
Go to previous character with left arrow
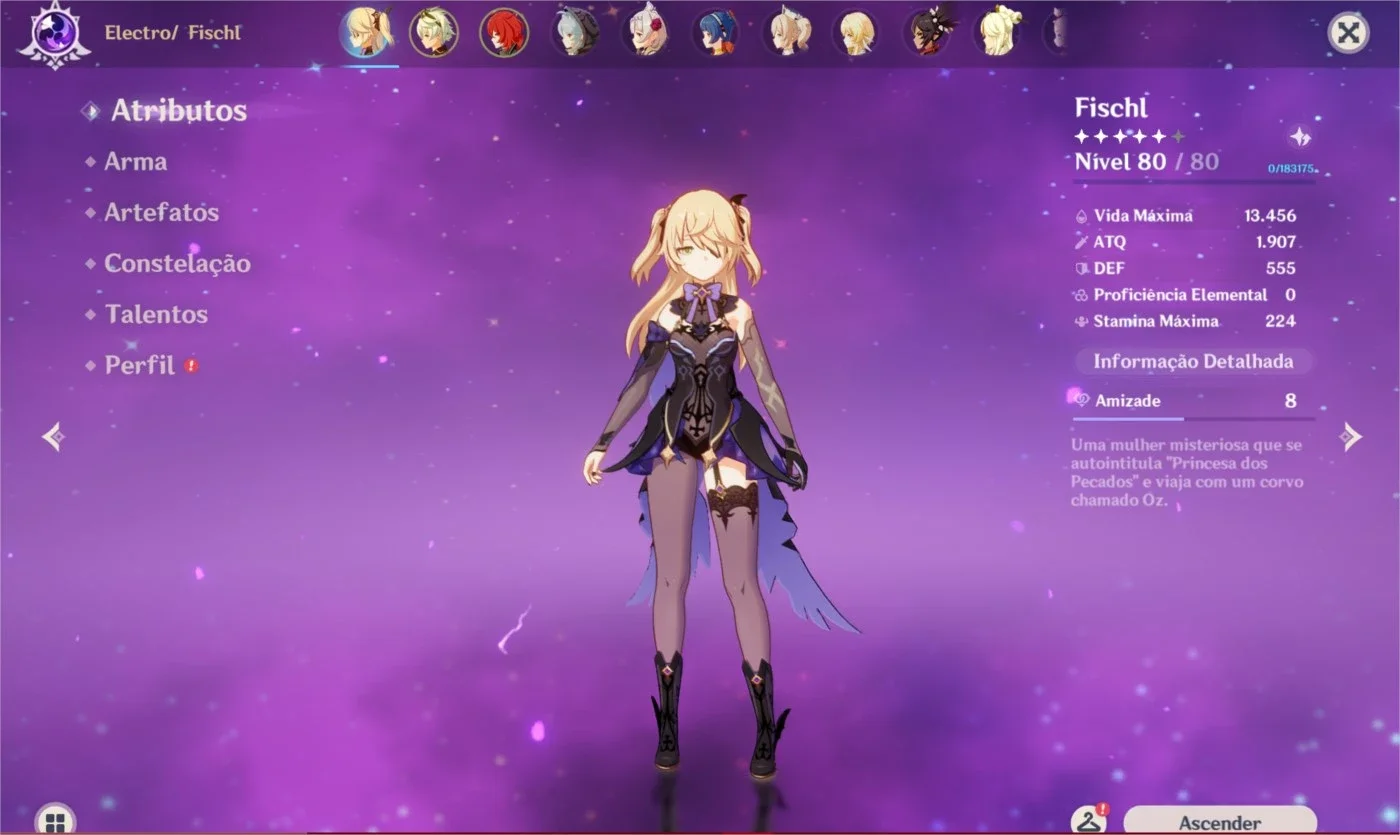54,436
